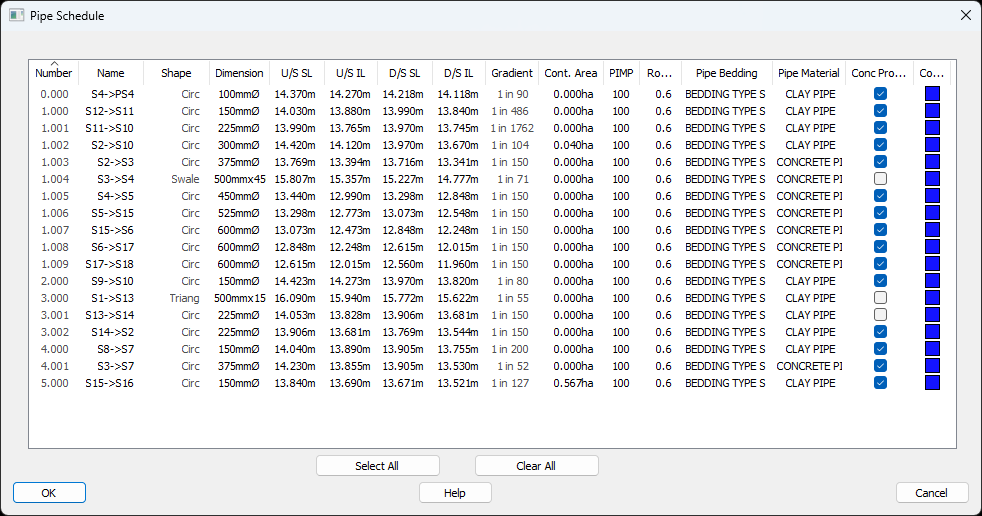Image resolution: width=982 pixels, height=516 pixels.
Task: Click blue color swatch for S12->S11
Action: point(932,111)
